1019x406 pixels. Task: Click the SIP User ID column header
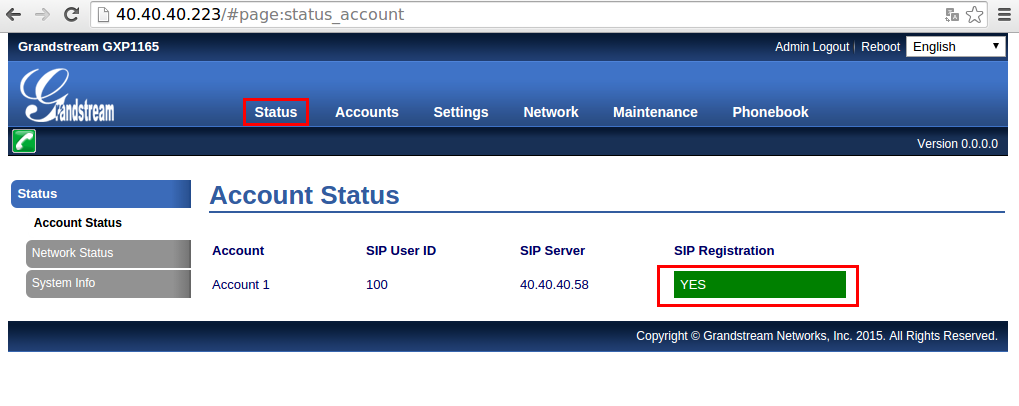click(x=401, y=251)
